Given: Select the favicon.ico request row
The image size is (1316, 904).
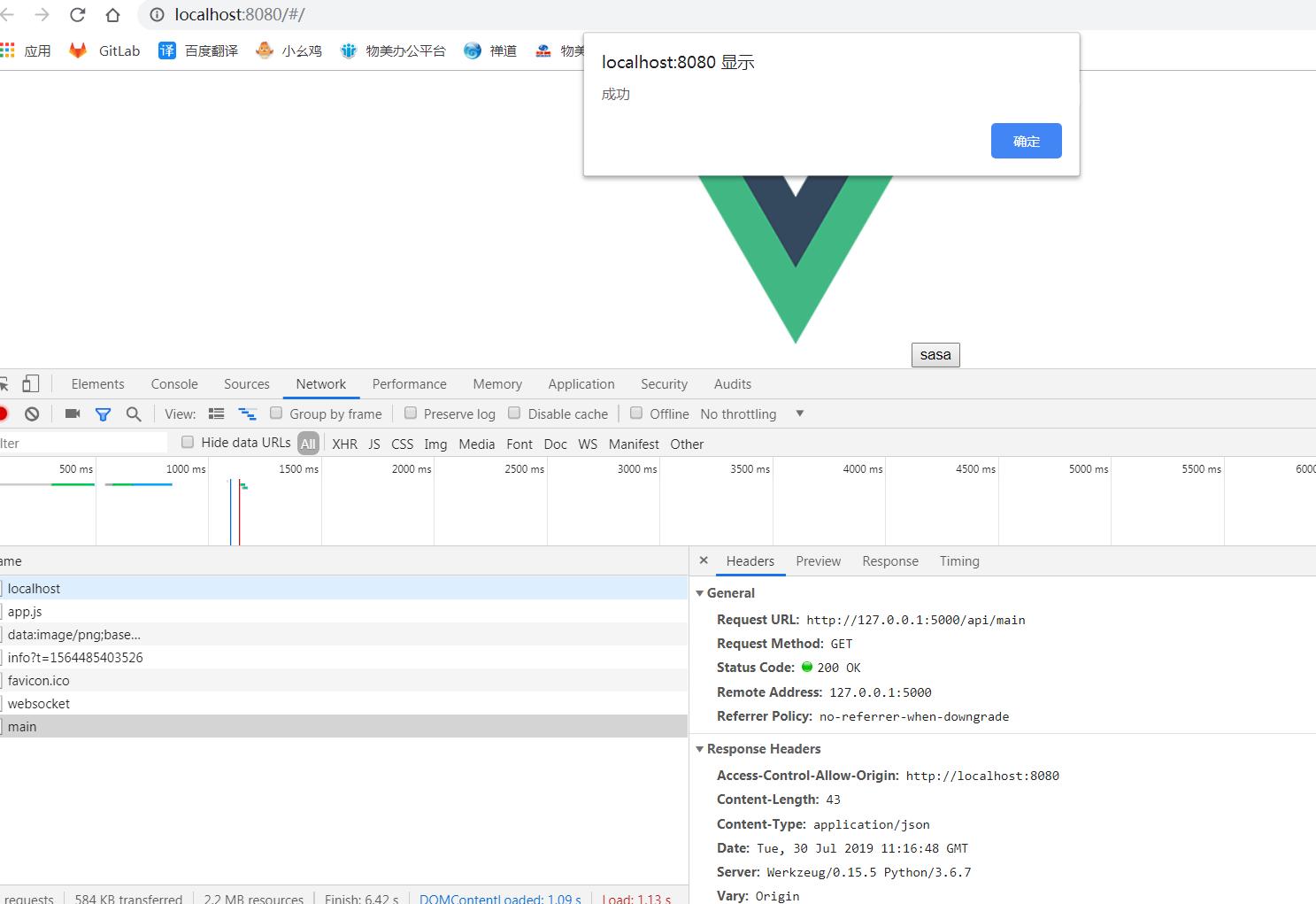Looking at the screenshot, I should click(x=343, y=680).
